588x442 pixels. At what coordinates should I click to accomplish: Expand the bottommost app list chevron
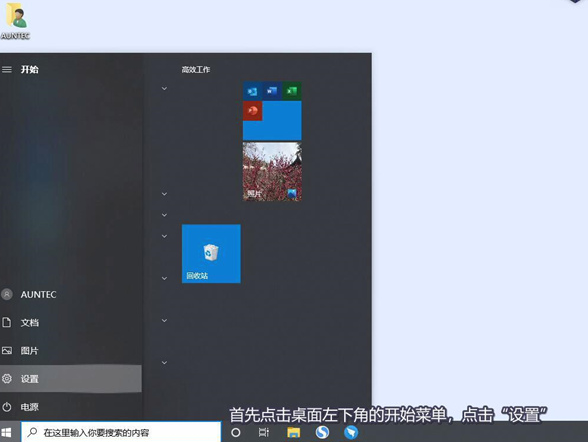pos(164,363)
